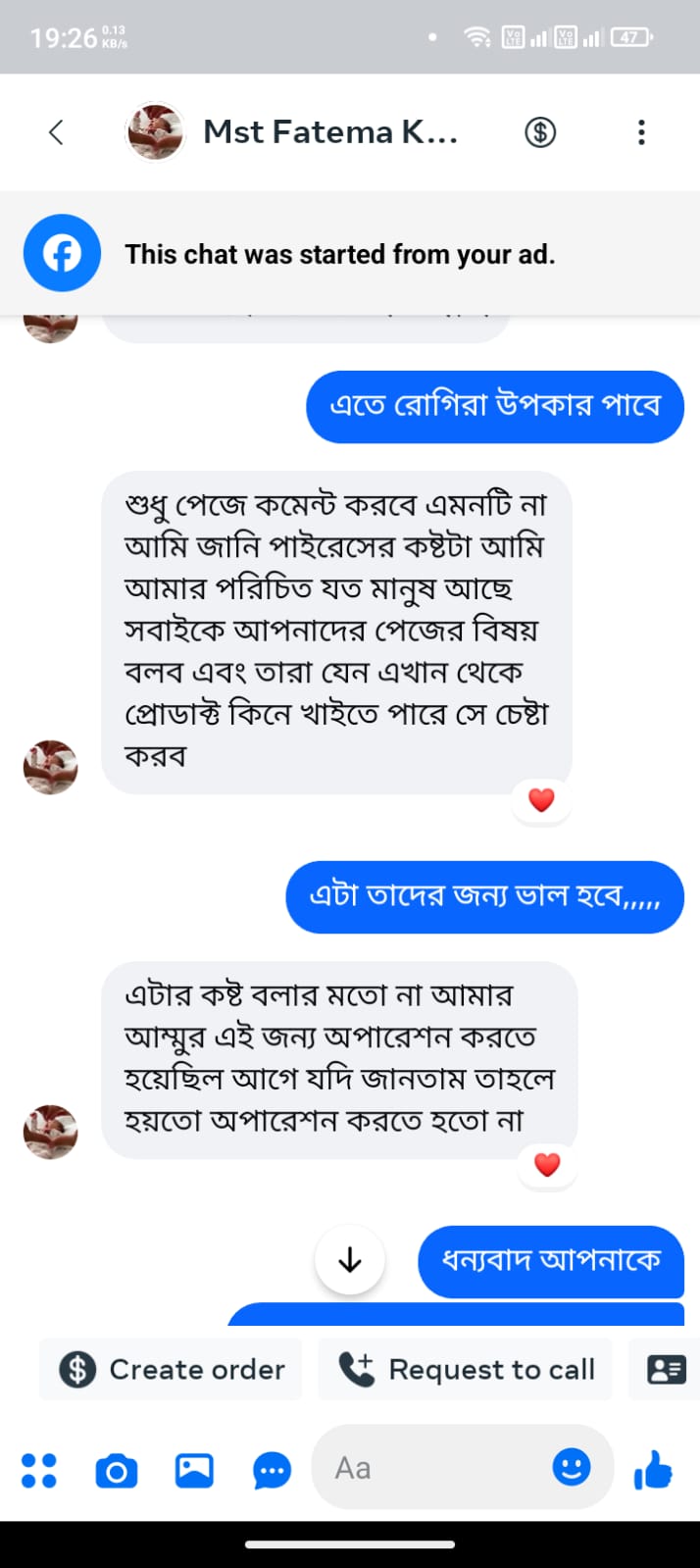The image size is (700, 1568).
Task: Open the emoji picker smiley
Action: (572, 1467)
